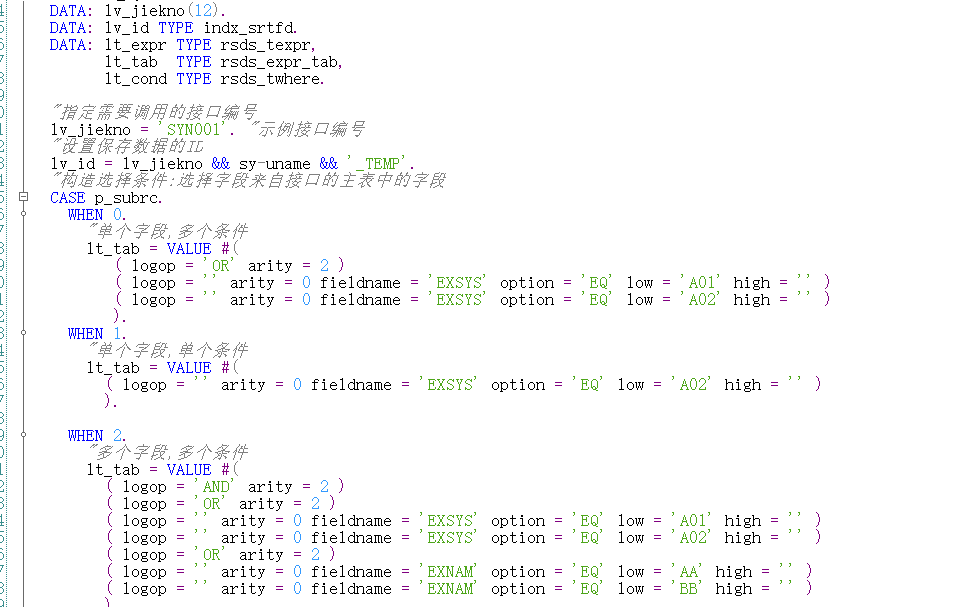
Task: Select the string literal '_TEMP'
Action: [x=378, y=164]
